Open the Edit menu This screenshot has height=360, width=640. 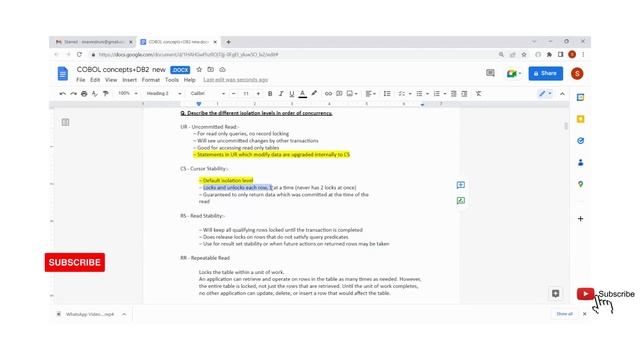click(x=95, y=80)
